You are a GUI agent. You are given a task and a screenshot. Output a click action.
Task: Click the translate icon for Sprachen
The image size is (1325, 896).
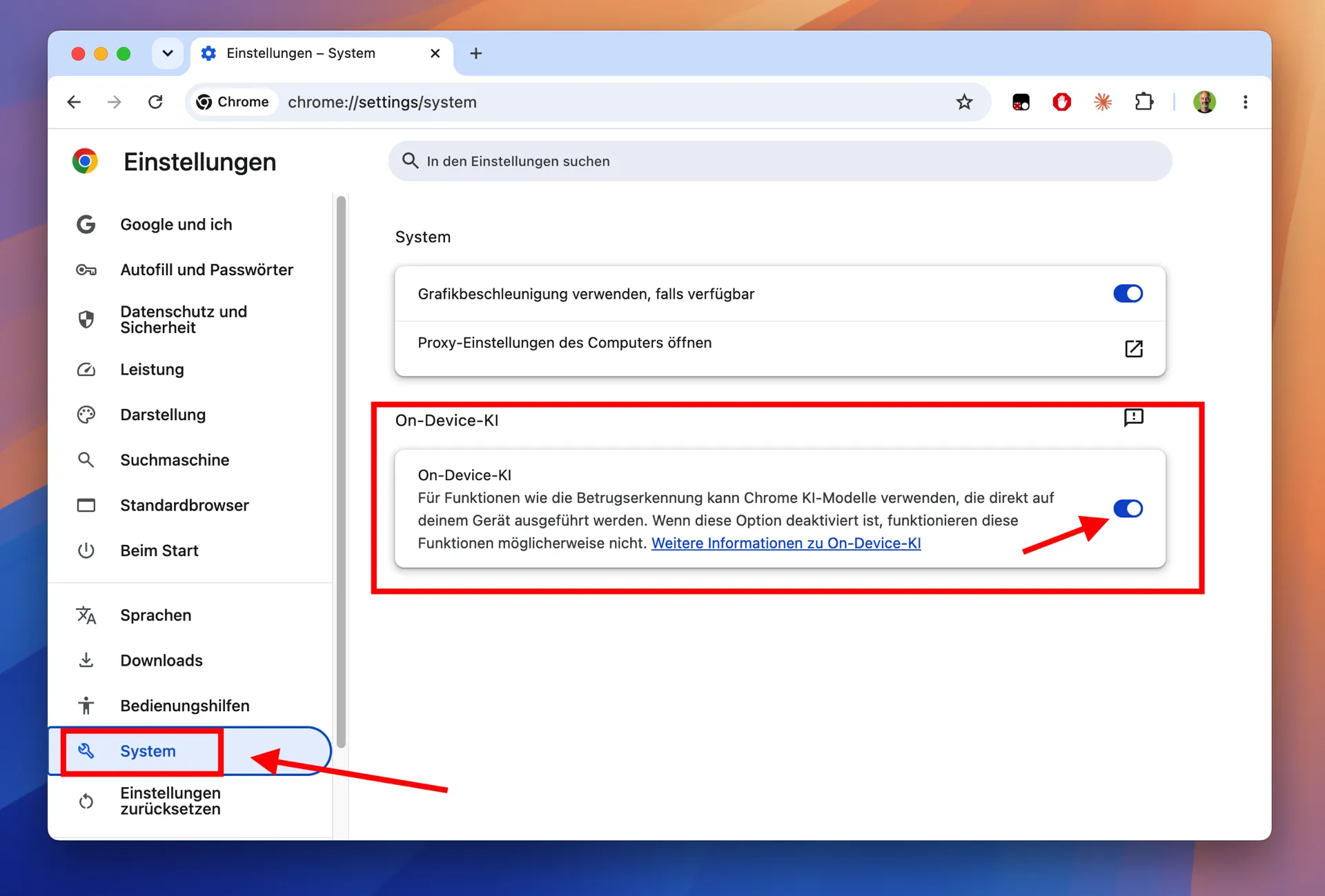pos(86,615)
